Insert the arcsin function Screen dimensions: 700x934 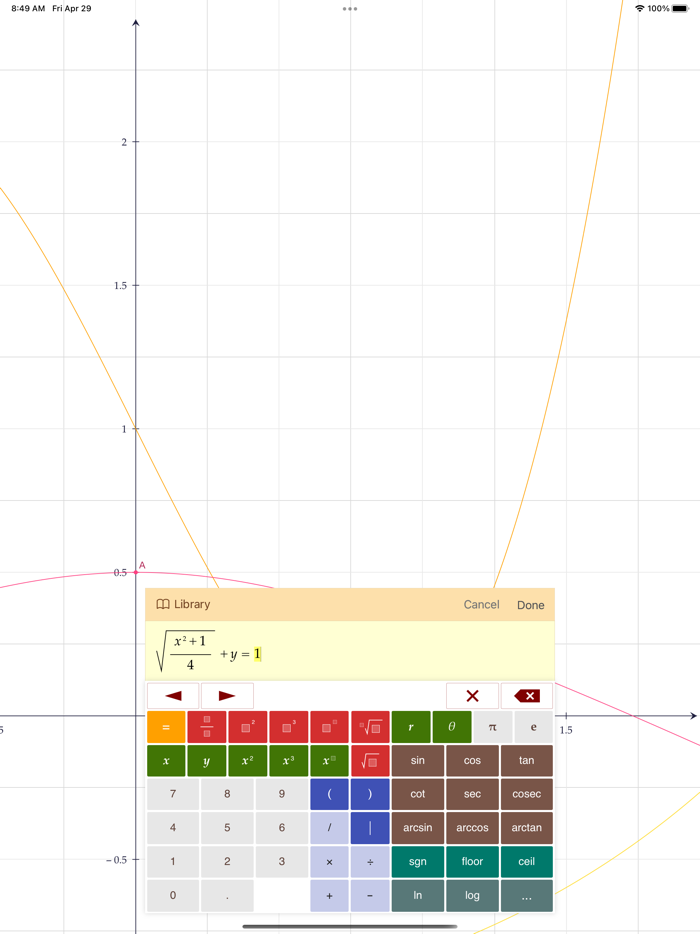(418, 828)
